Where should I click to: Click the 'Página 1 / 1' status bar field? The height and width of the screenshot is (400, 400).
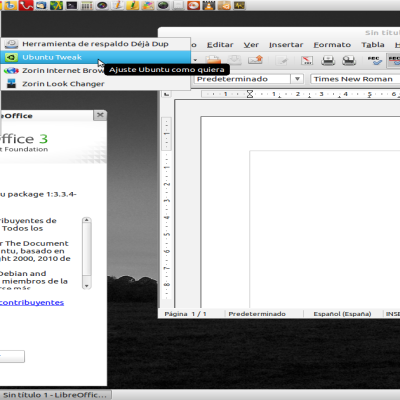coord(185,314)
